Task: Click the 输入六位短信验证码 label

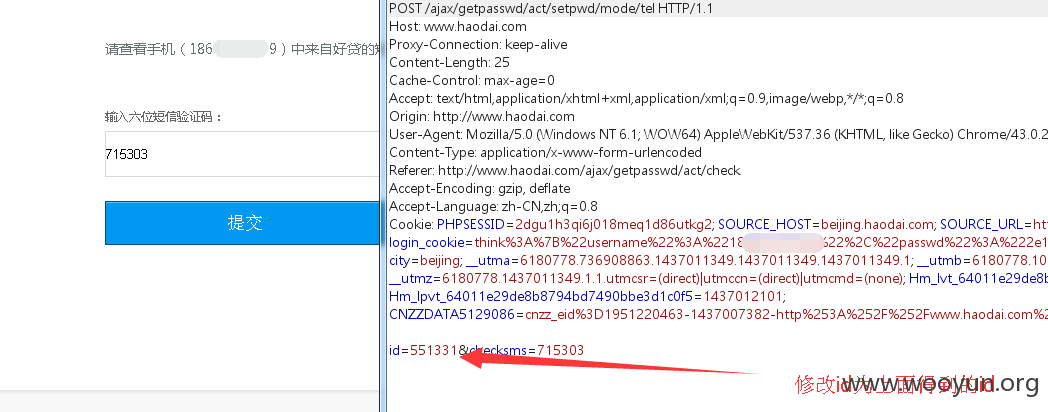Action: 164,117
